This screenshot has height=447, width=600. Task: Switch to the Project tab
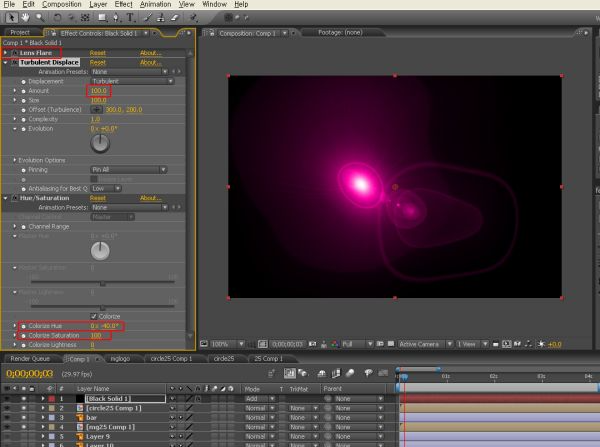click(x=20, y=33)
